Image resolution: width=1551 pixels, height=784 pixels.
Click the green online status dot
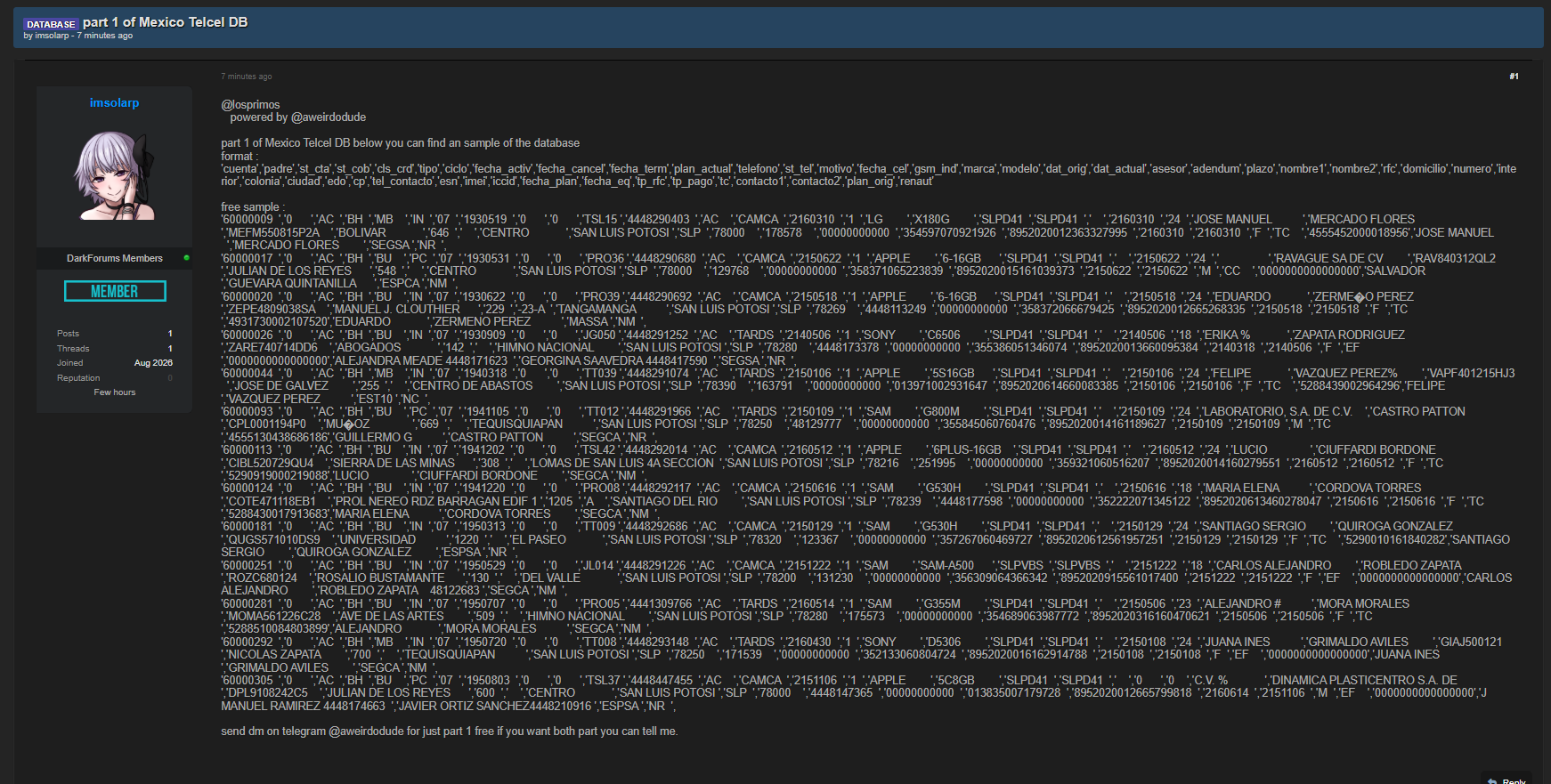pyautogui.click(x=186, y=258)
